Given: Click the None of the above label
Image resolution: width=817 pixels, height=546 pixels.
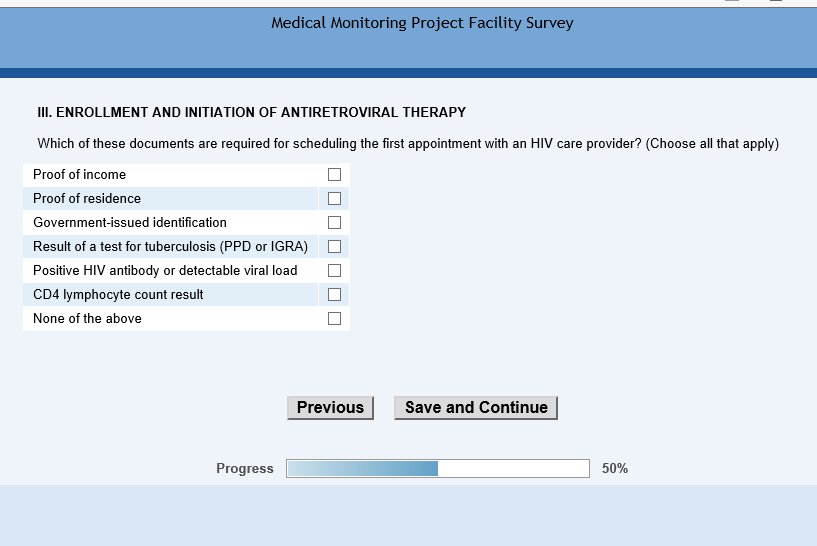Looking at the screenshot, I should [87, 318].
